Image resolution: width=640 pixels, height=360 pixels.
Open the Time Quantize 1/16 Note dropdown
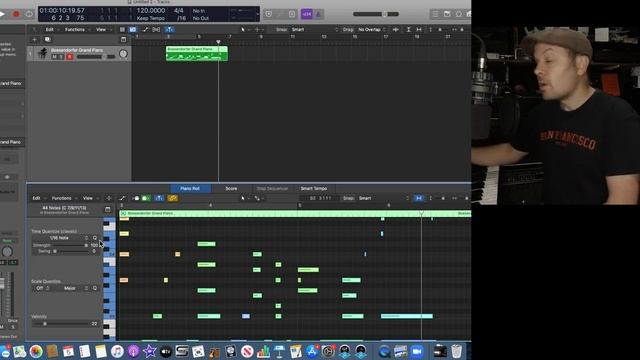pos(62,238)
